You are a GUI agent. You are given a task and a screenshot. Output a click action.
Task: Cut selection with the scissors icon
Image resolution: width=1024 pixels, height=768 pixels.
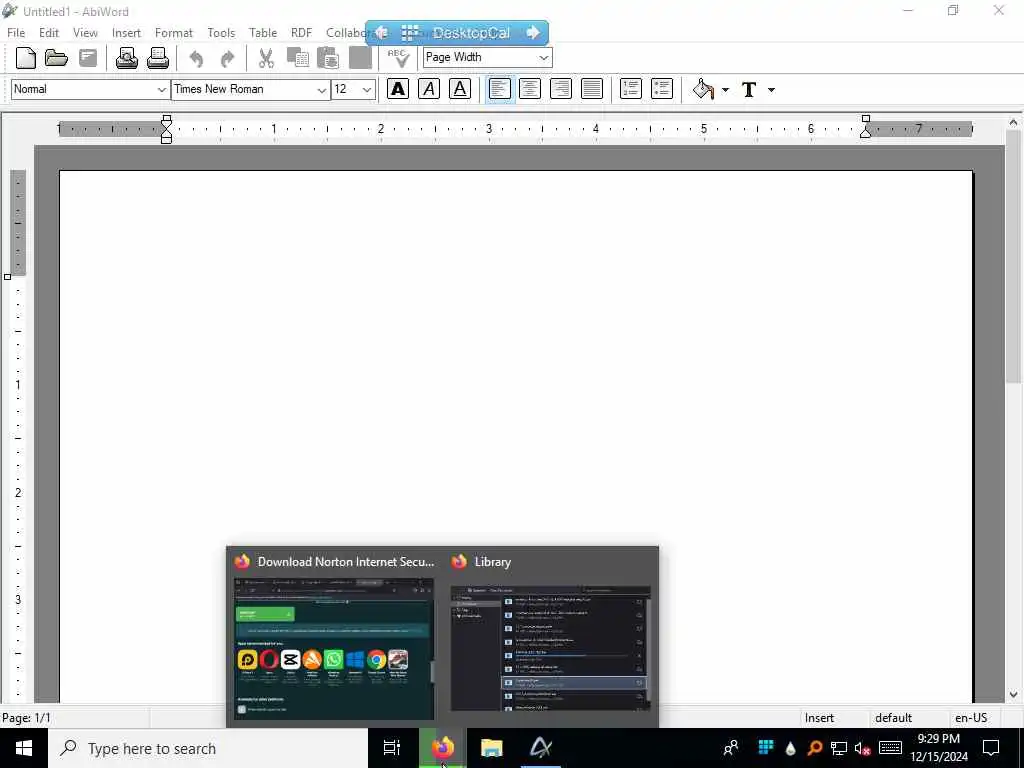pos(266,58)
